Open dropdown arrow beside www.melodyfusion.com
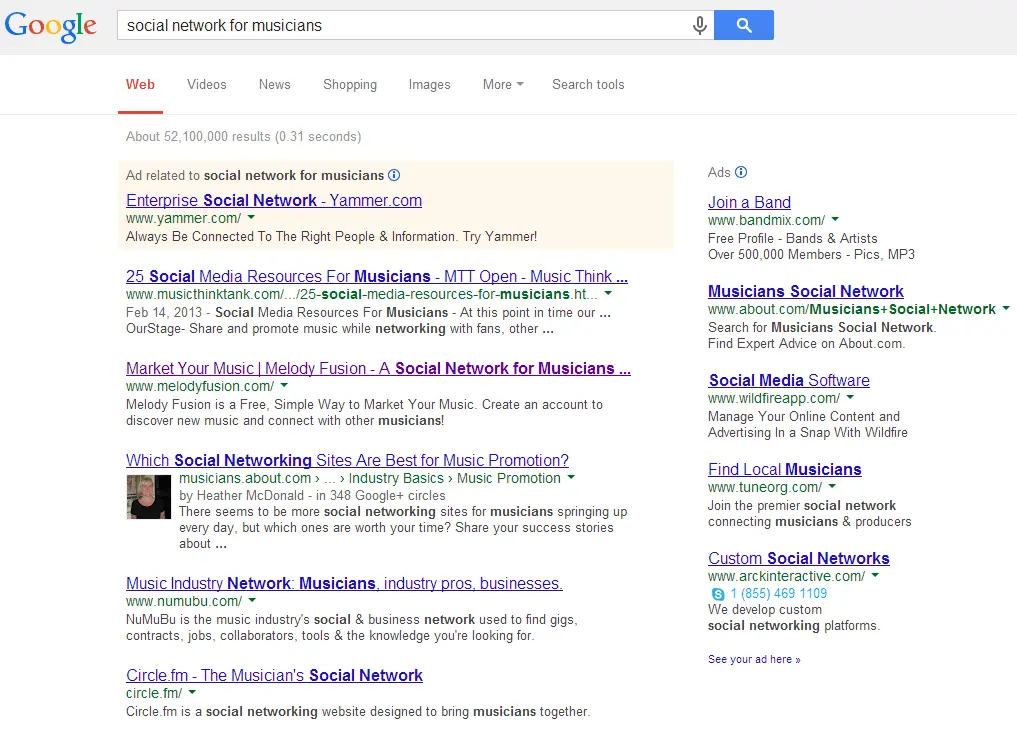The height and width of the screenshot is (738, 1017). 284,386
